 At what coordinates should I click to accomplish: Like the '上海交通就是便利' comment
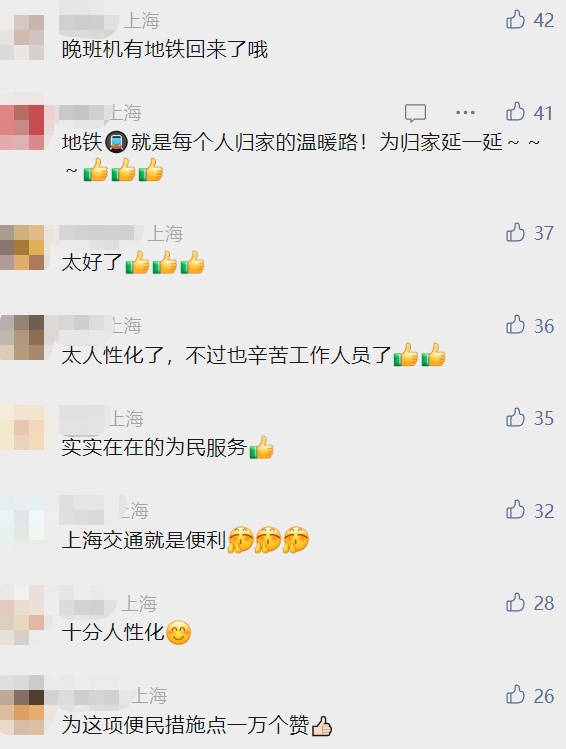pos(515,510)
